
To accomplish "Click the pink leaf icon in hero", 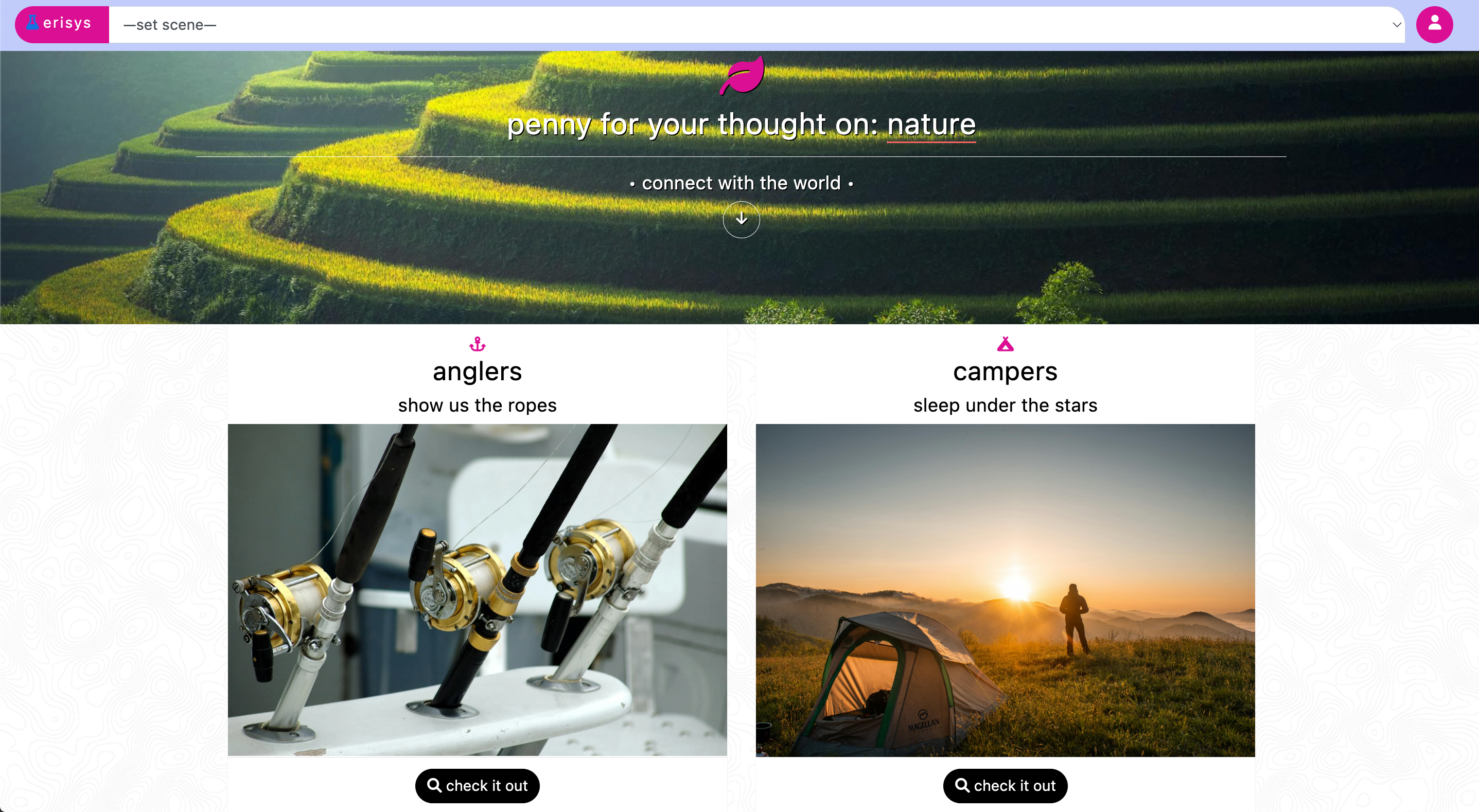I will coord(742,75).
